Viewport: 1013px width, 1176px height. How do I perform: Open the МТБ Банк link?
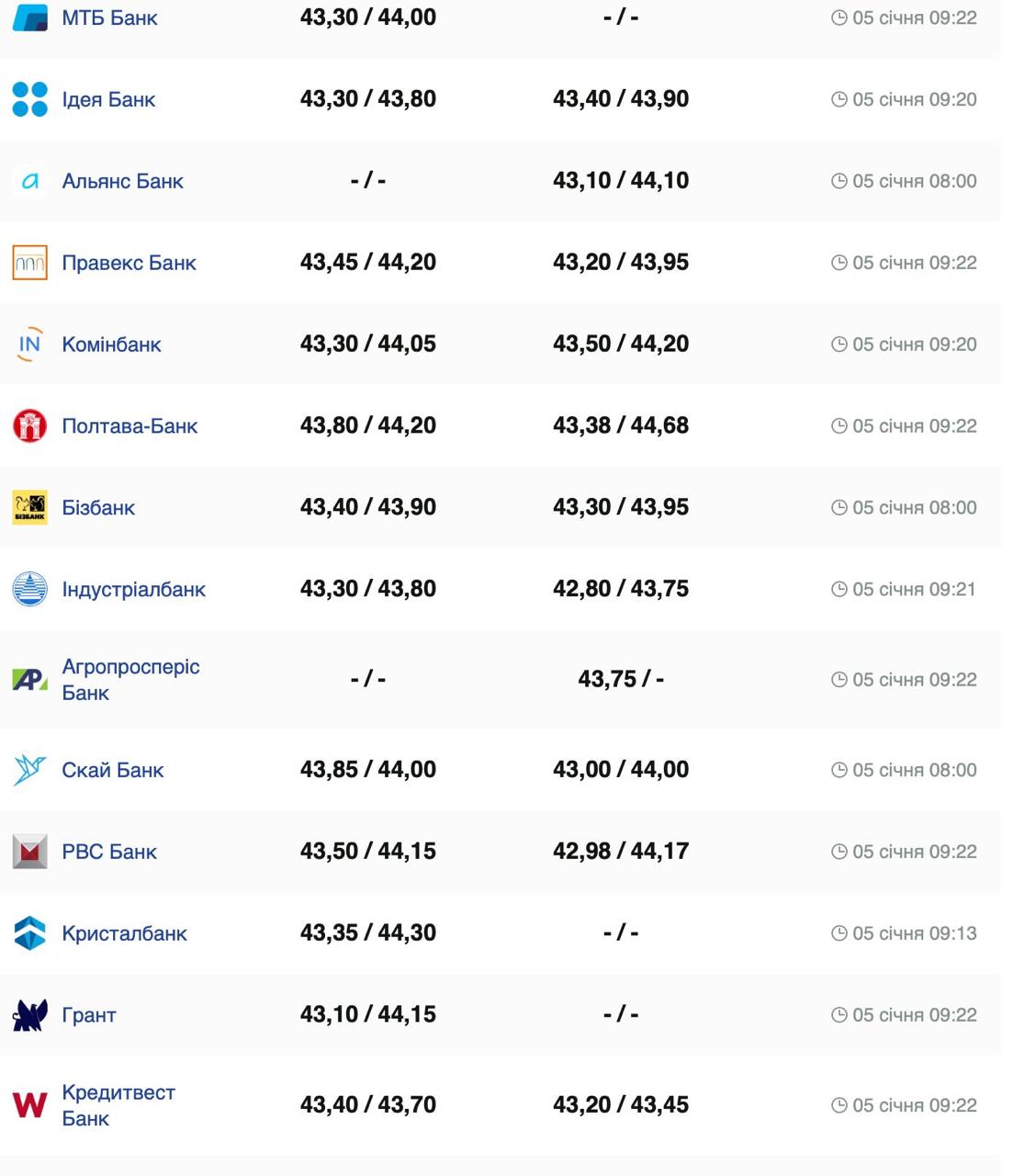point(109,17)
